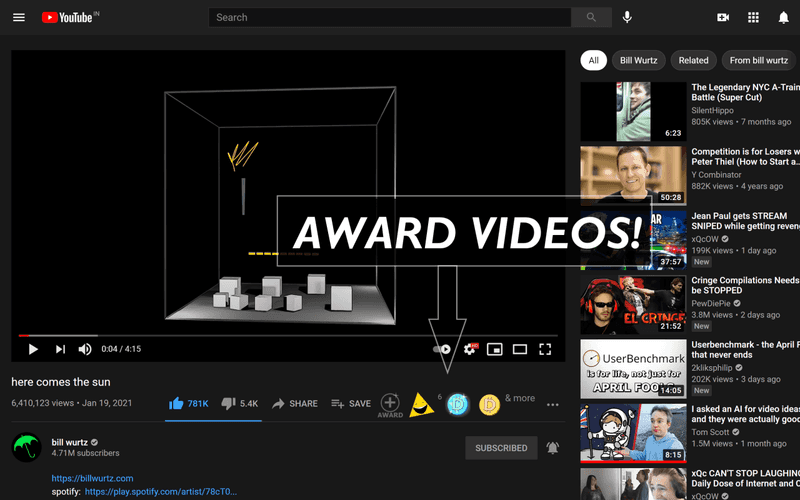Select the 'Related' filter chip
800x500 pixels.
[693, 60]
